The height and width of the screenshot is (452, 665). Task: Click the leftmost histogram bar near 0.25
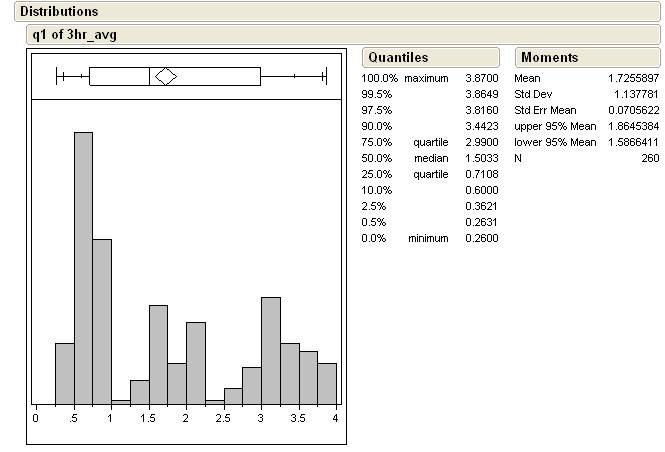64,372
